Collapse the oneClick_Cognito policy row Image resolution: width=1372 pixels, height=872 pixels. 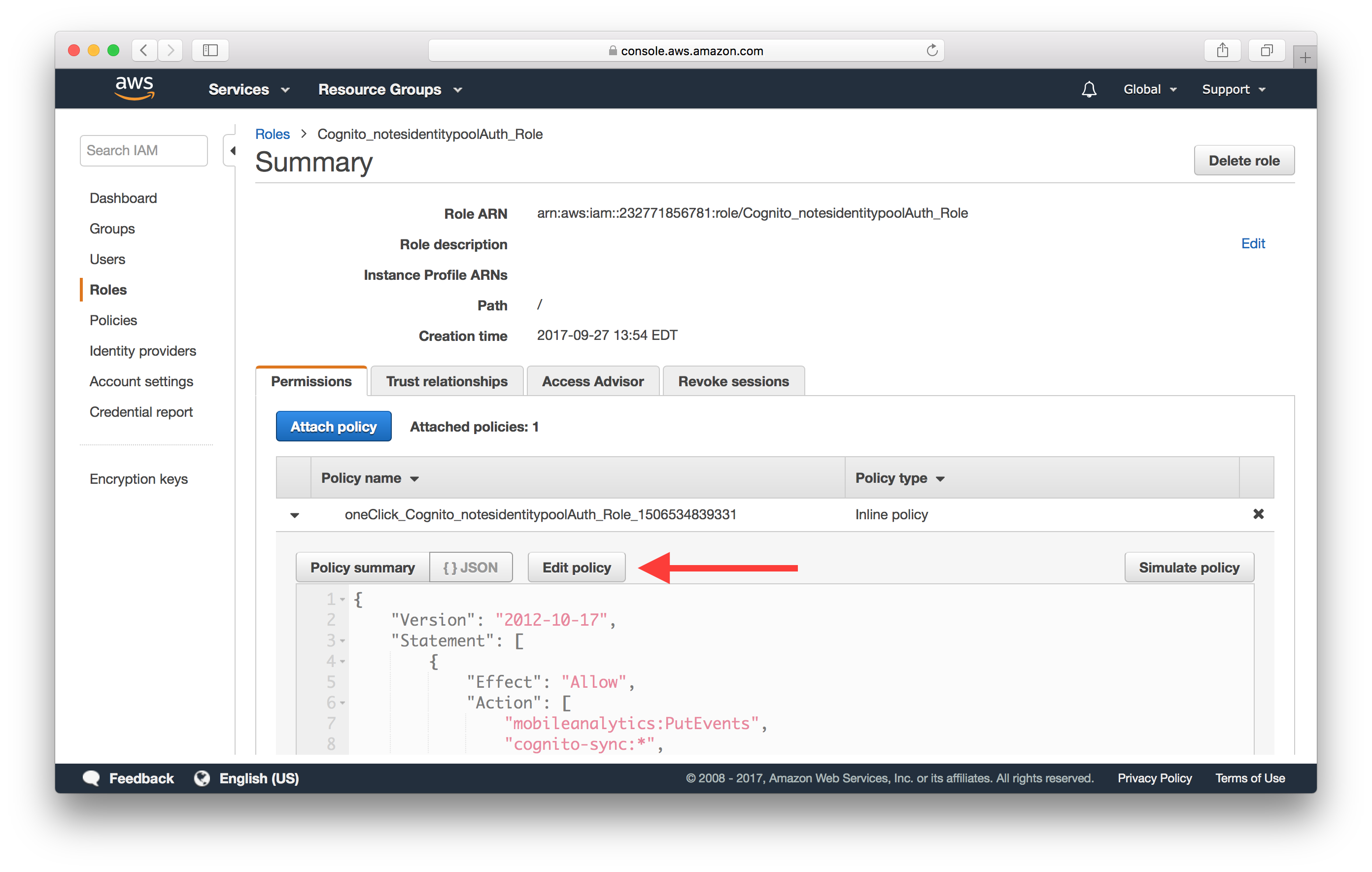pos(295,515)
